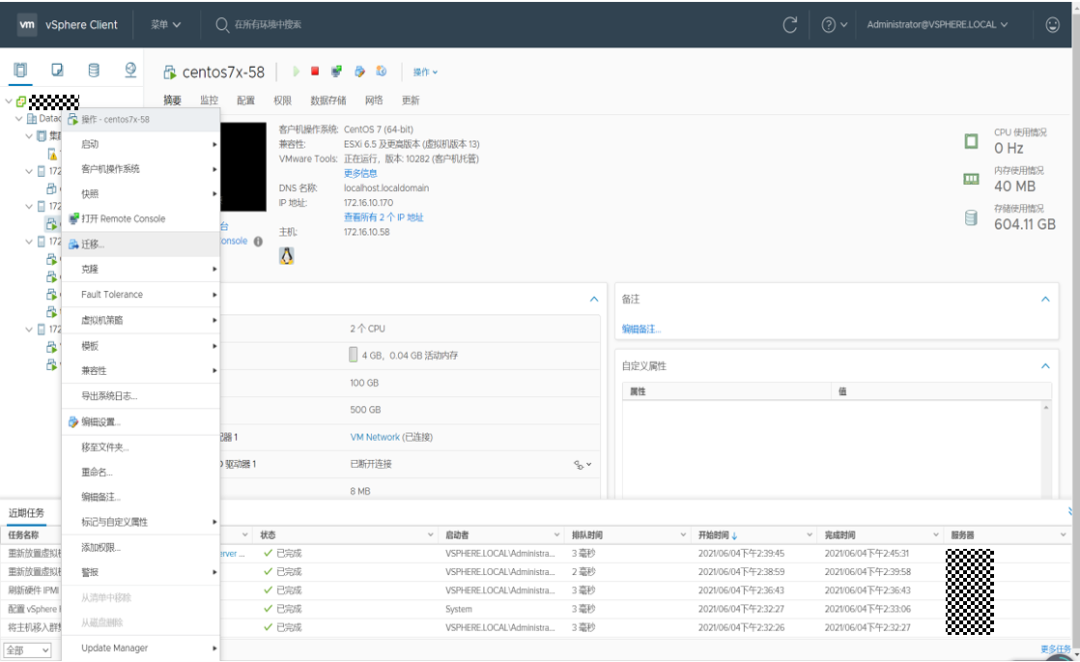Choose 打开 Remote Console from context menu
Viewport: 1080px width, 662px height.
point(141,218)
